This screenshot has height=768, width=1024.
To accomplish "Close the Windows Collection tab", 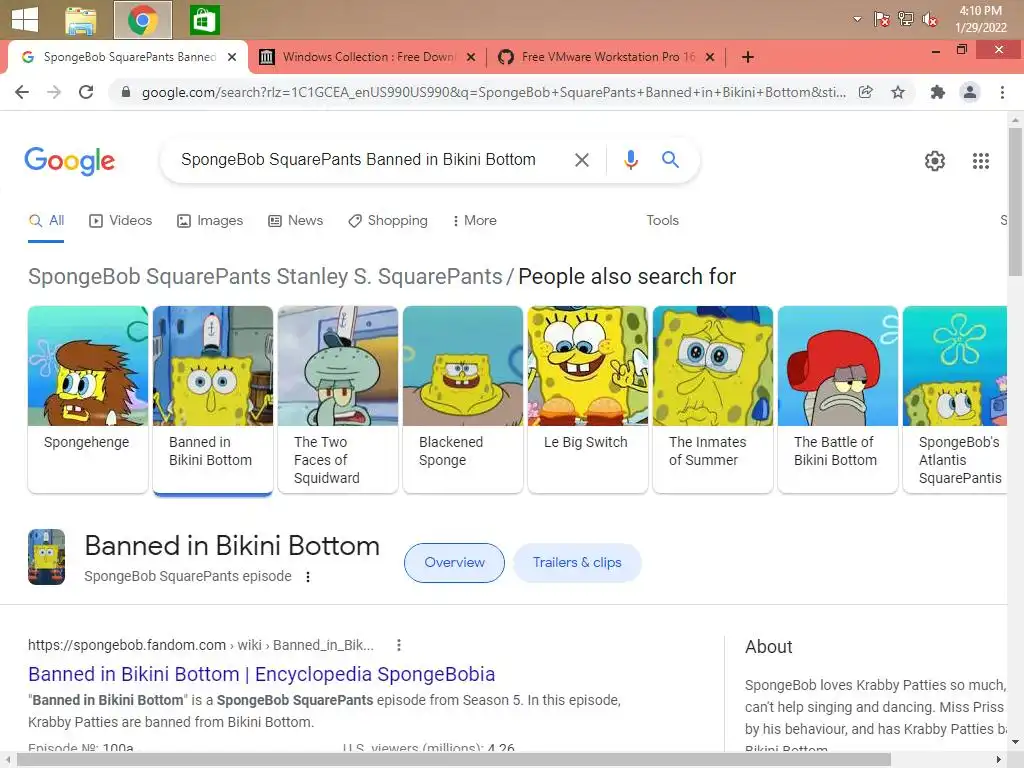I will pos(471,57).
